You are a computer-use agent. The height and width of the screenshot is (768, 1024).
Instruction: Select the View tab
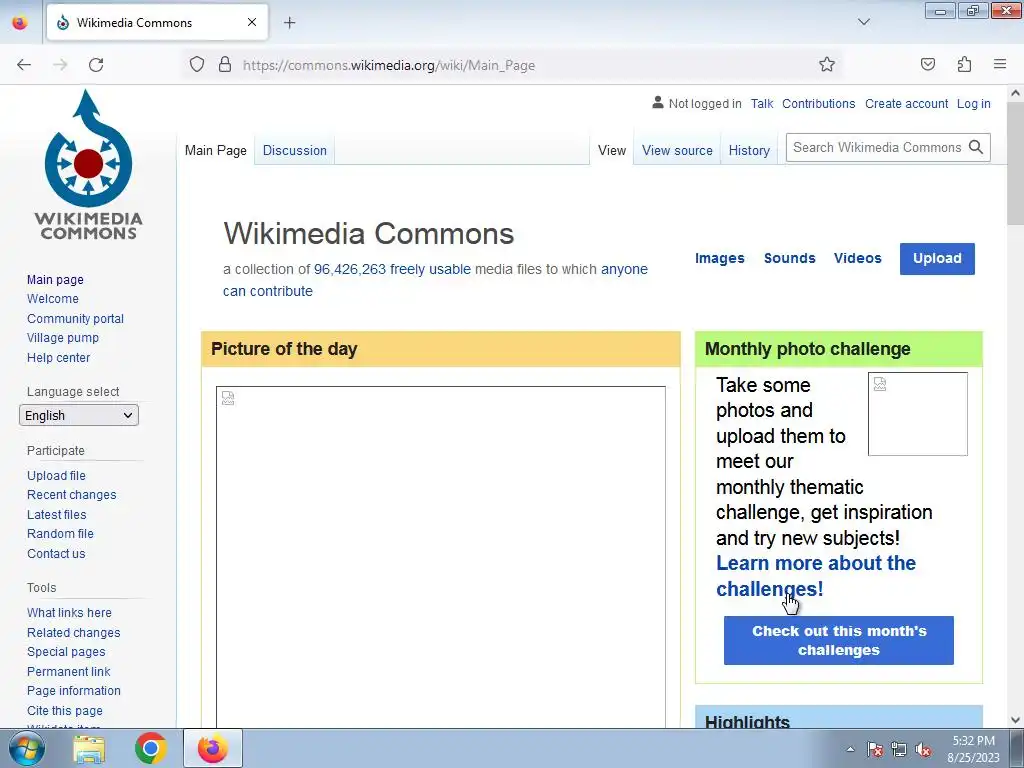[612, 150]
